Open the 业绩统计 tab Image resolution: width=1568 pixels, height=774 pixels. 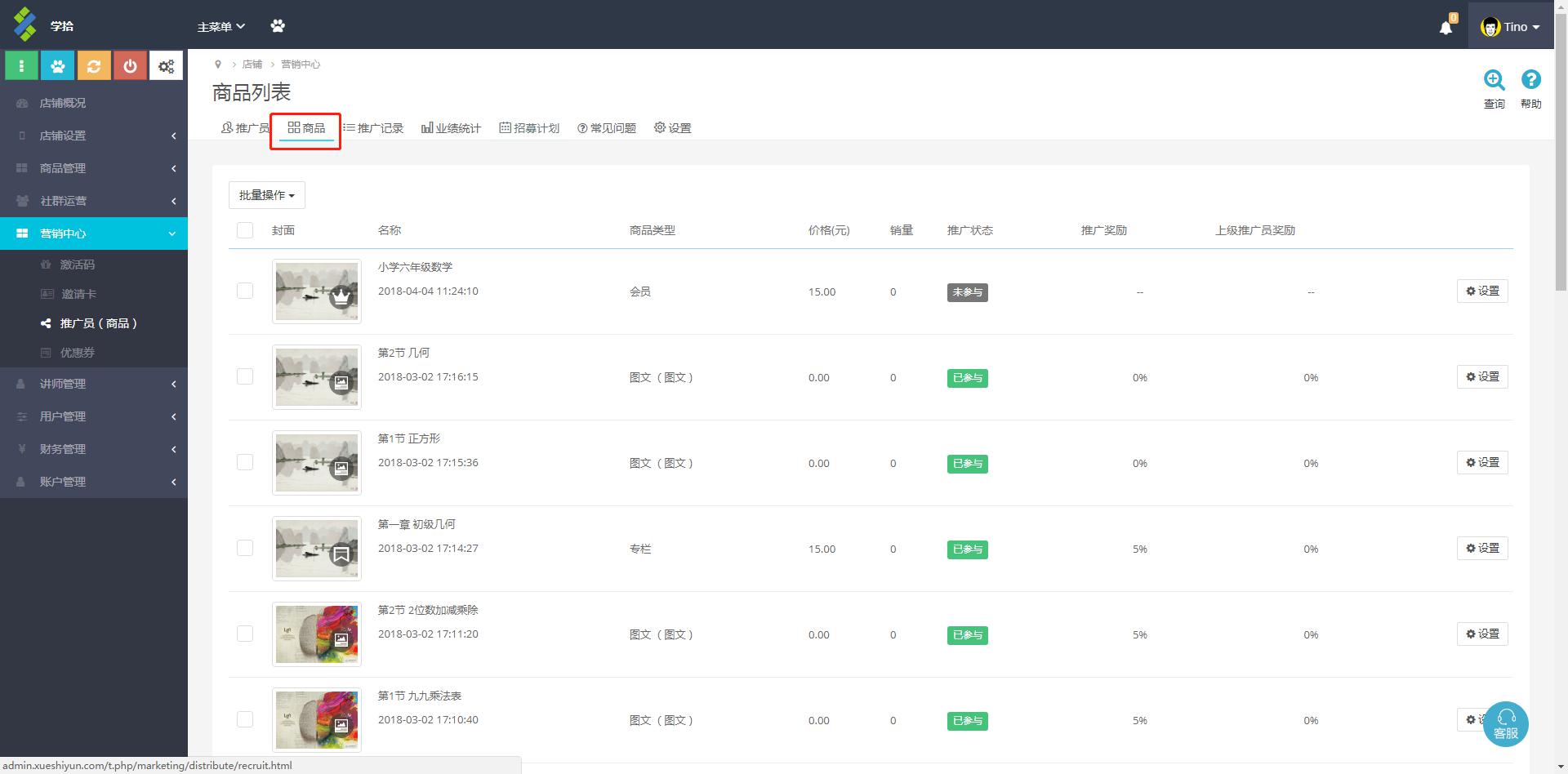(451, 128)
